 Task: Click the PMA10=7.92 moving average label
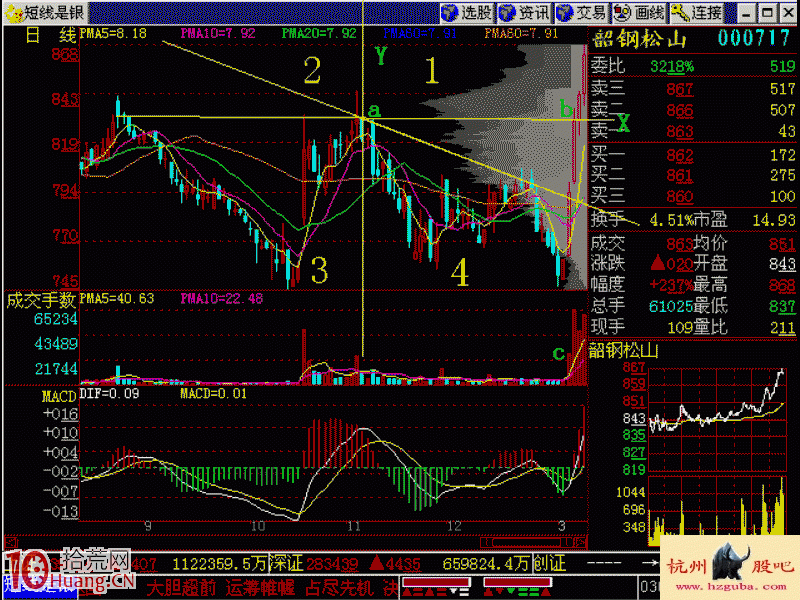tap(218, 34)
